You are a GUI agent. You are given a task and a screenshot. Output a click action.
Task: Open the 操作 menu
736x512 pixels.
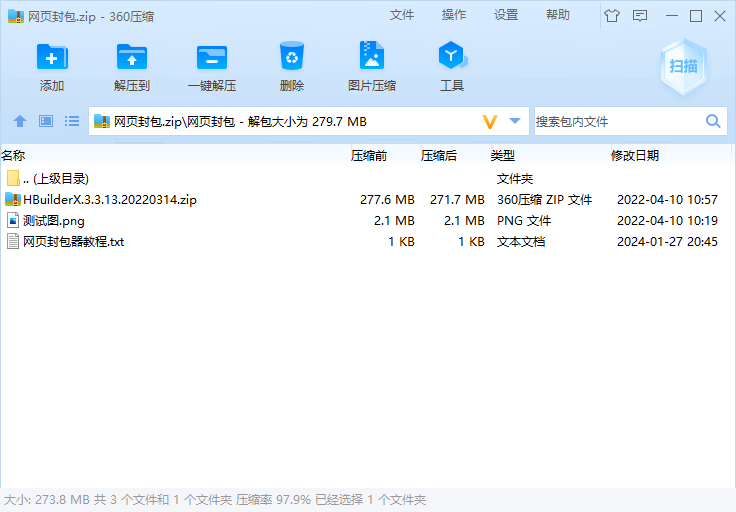click(454, 15)
